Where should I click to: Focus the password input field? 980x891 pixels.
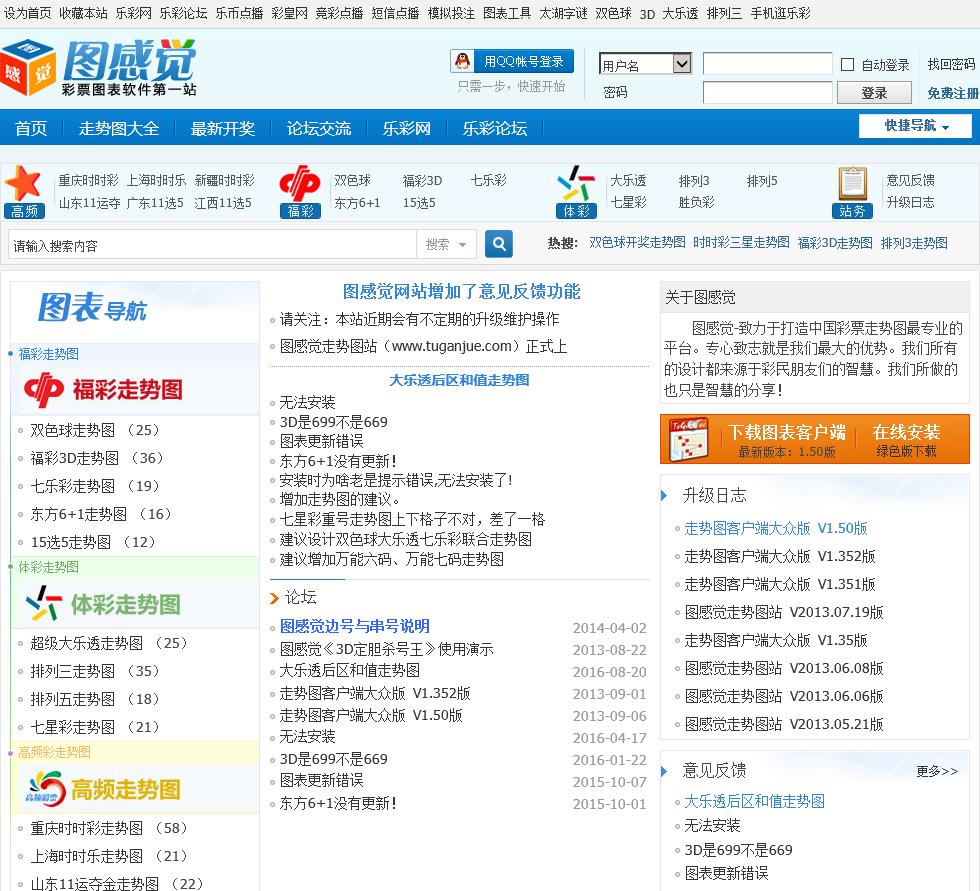click(768, 92)
